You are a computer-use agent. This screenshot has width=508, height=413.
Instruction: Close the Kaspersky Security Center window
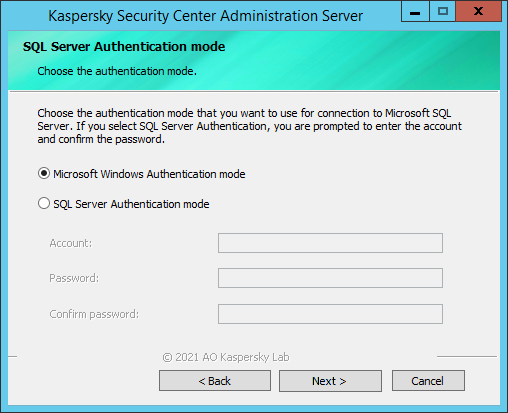click(x=478, y=12)
